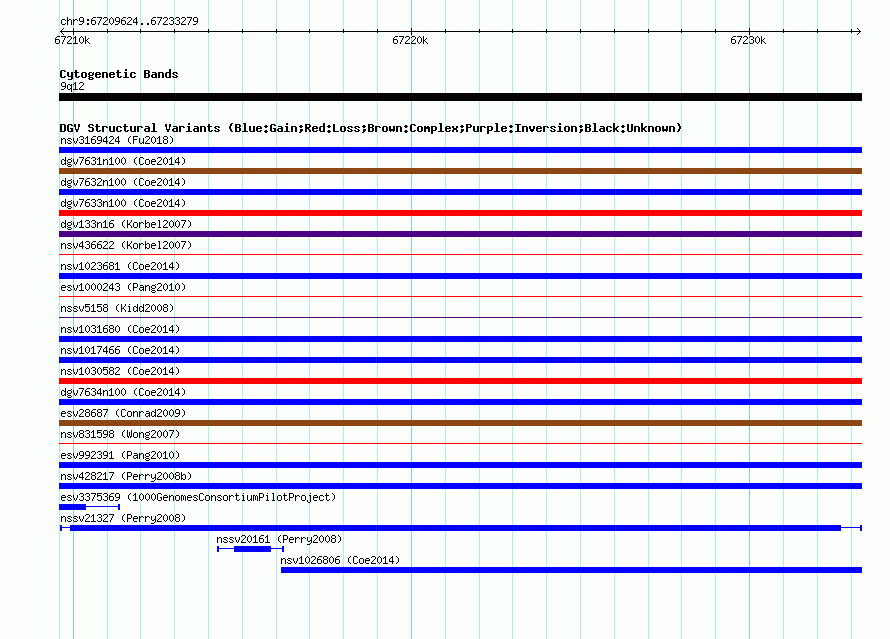Screen dimensions: 890x639
Task: Open the nsv436622 (Korbel2007) variant label
Action: click(126, 245)
